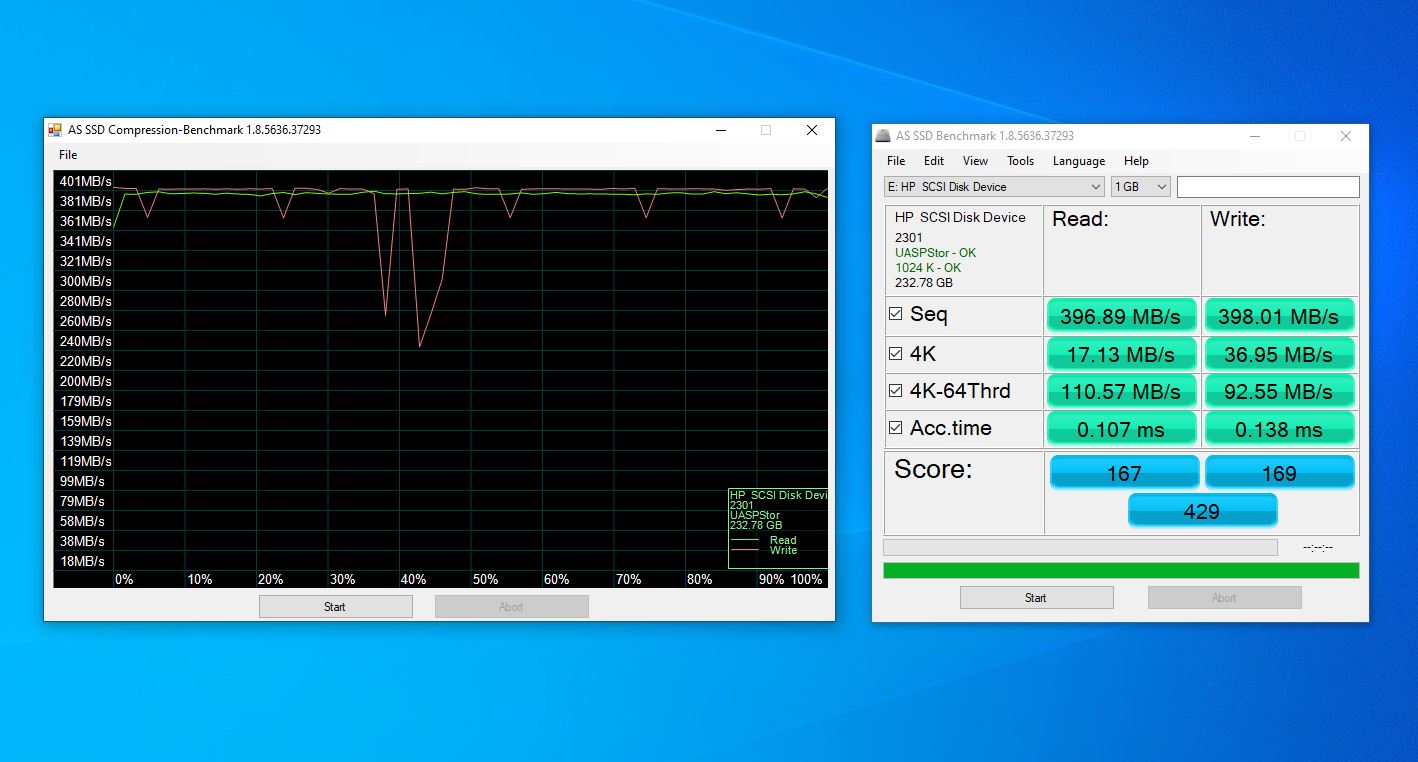Click the AS SSD Benchmark title bar icon

[x=883, y=136]
